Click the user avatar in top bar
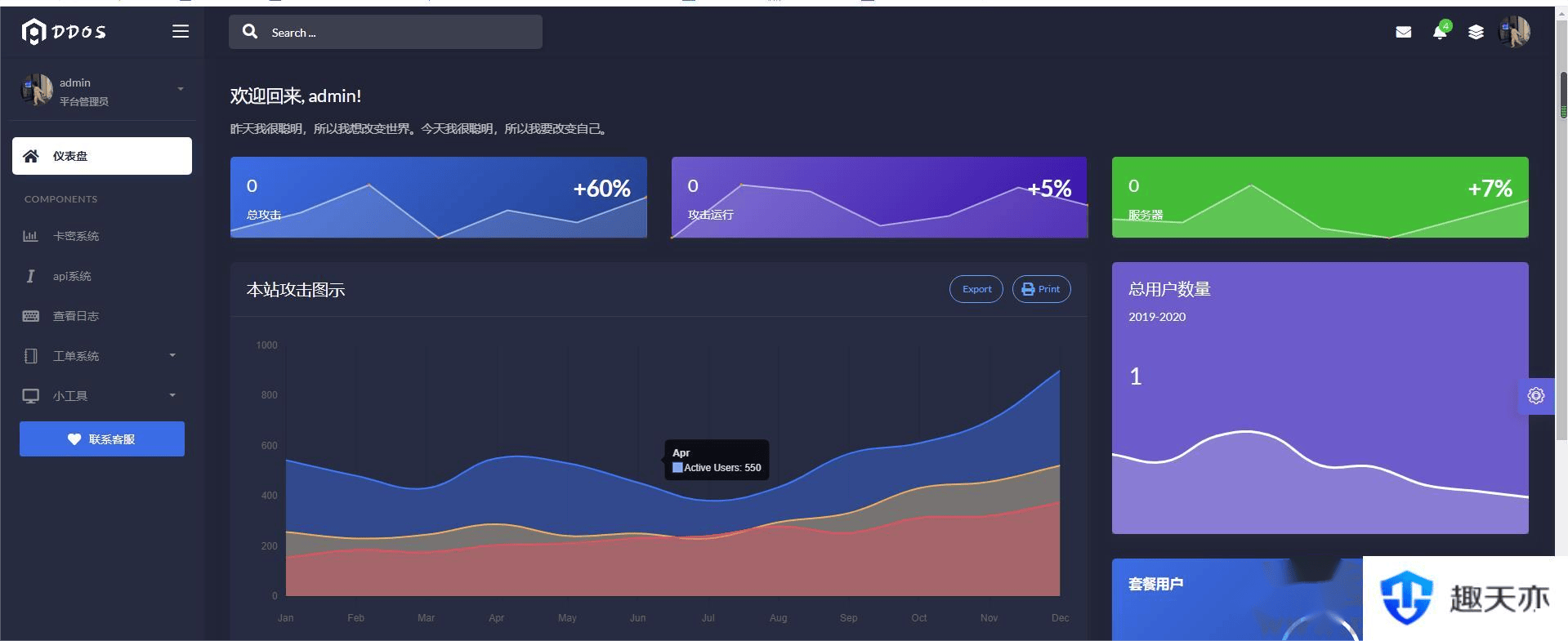Screen dimensions: 1568x641 point(1514,32)
